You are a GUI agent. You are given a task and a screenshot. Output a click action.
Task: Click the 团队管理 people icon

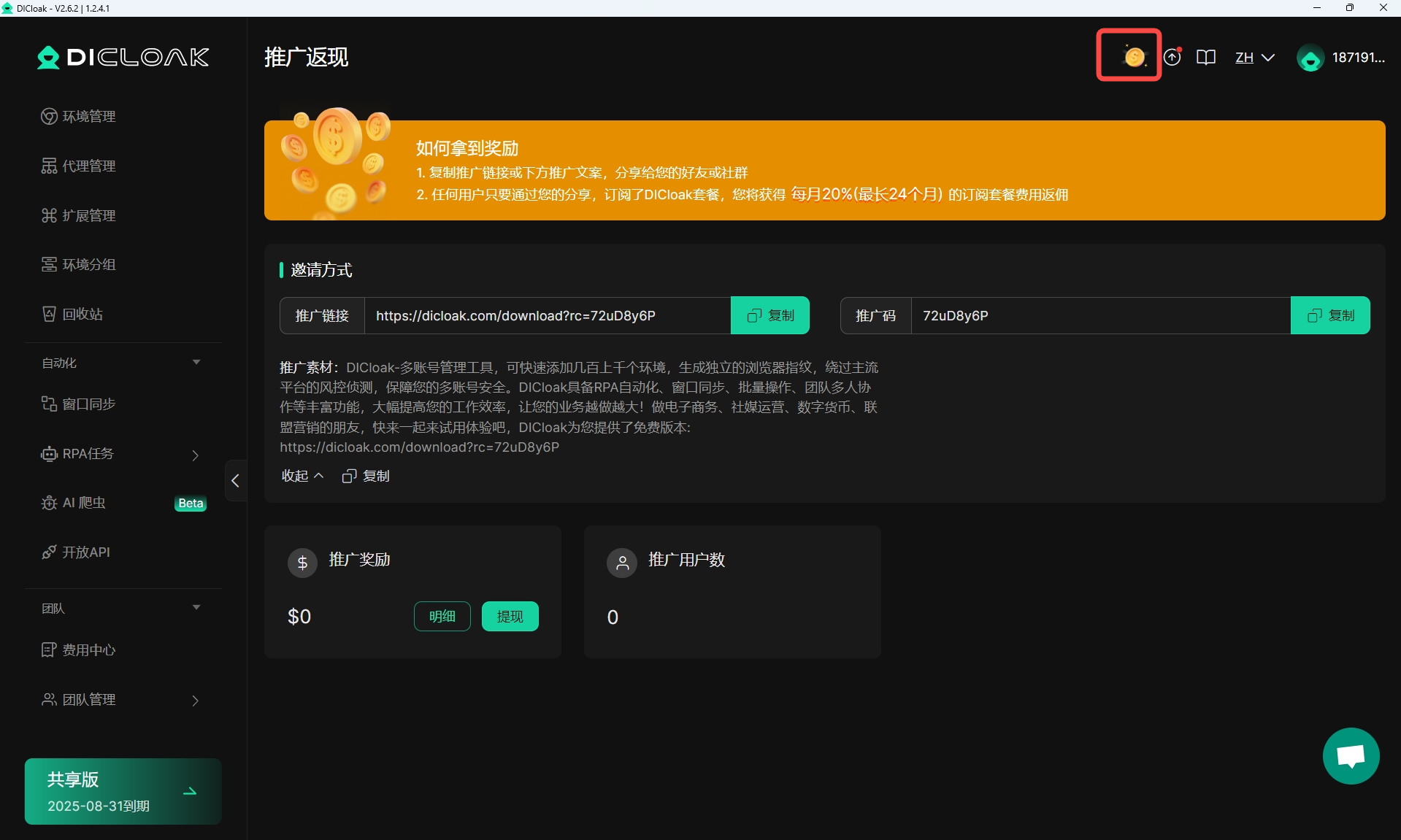(49, 699)
